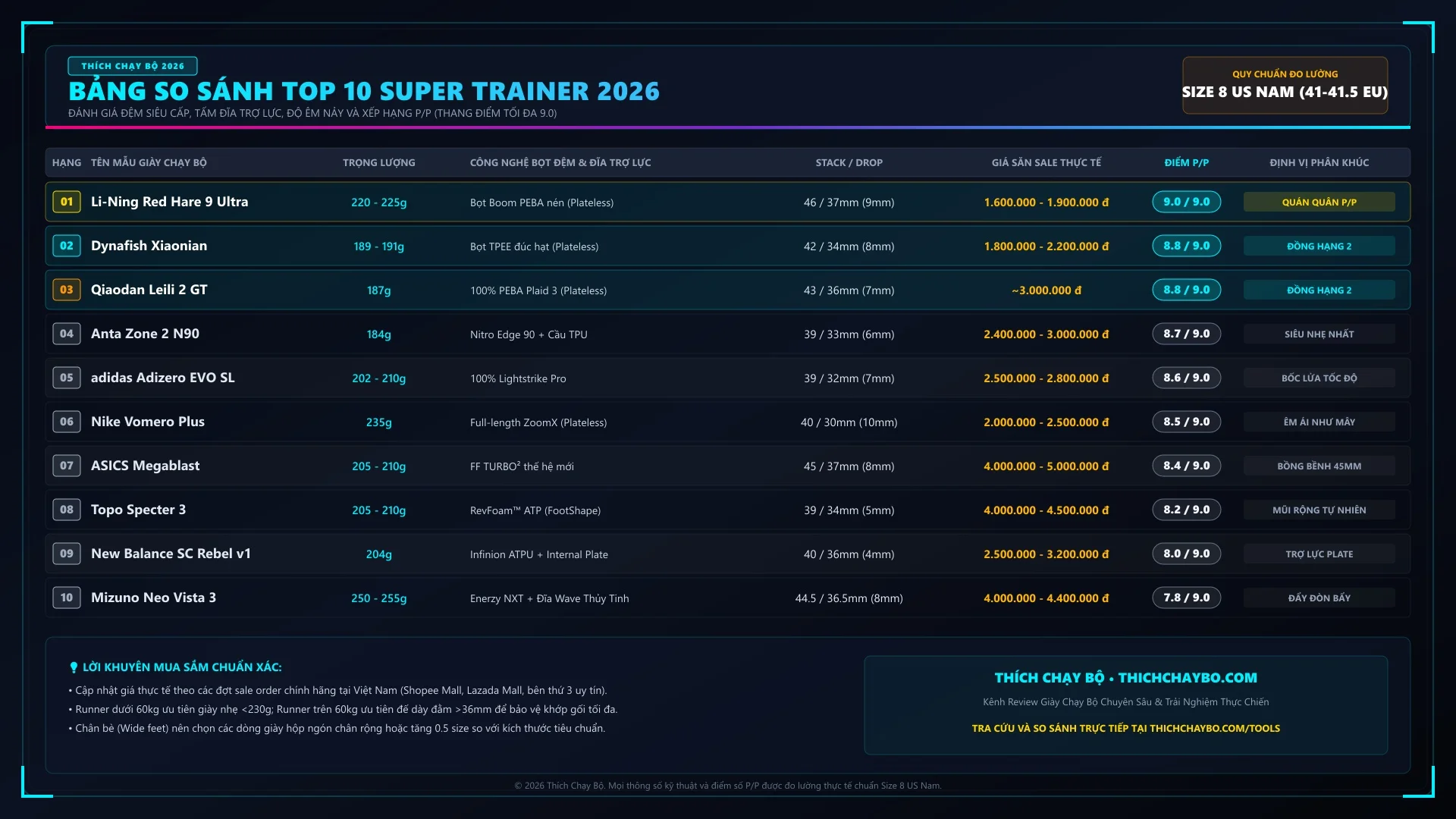Select the Dynafish Xiaonian shoe name
The height and width of the screenshot is (819, 1456).
point(149,246)
